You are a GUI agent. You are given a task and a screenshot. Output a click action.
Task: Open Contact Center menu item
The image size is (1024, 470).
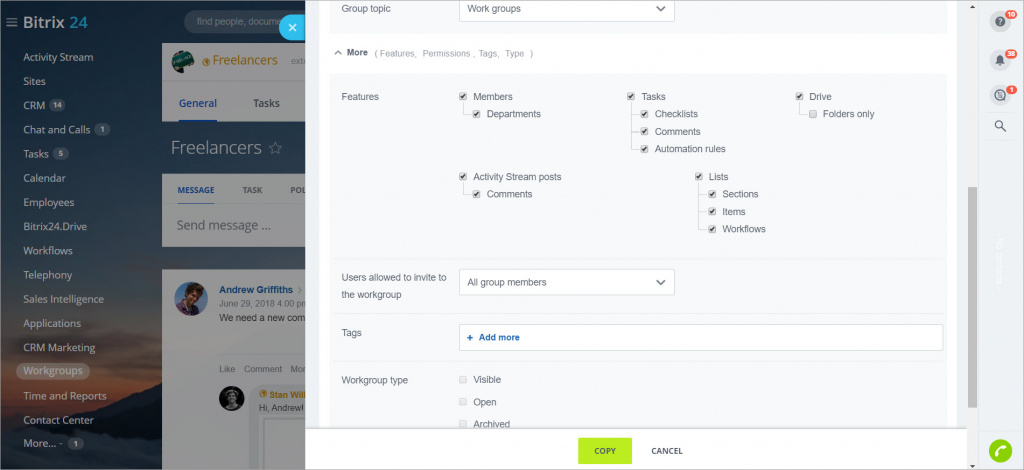tap(58, 420)
